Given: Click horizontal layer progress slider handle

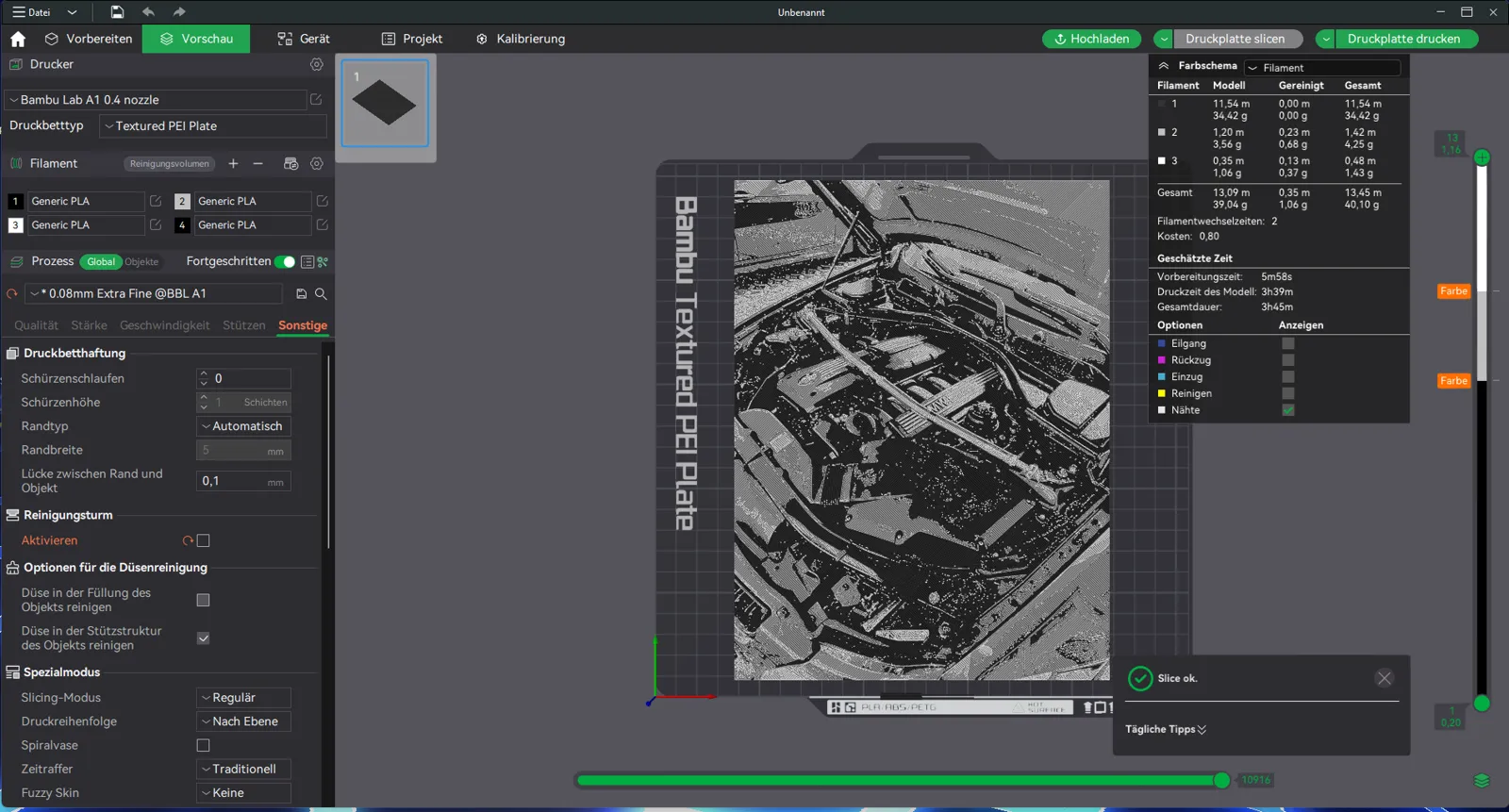Looking at the screenshot, I should click(x=1222, y=780).
